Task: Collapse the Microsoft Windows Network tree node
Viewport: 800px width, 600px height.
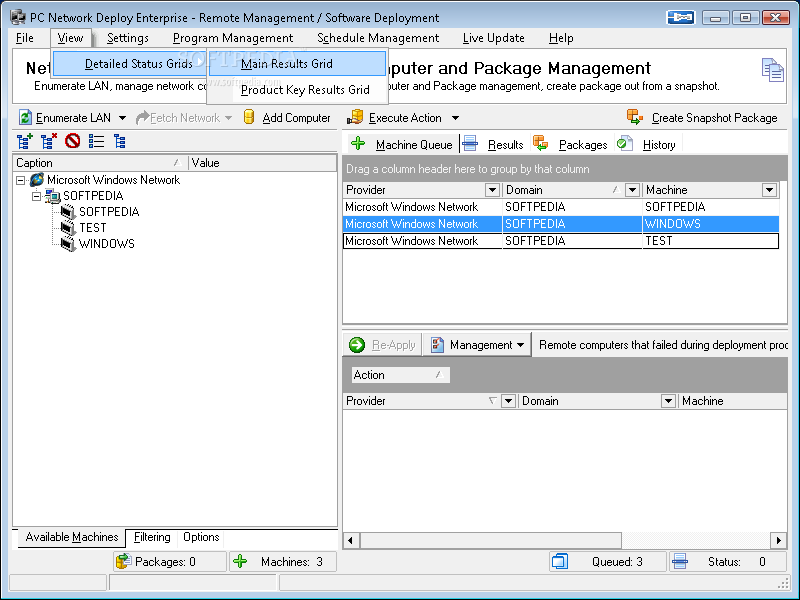Action: click(20, 180)
